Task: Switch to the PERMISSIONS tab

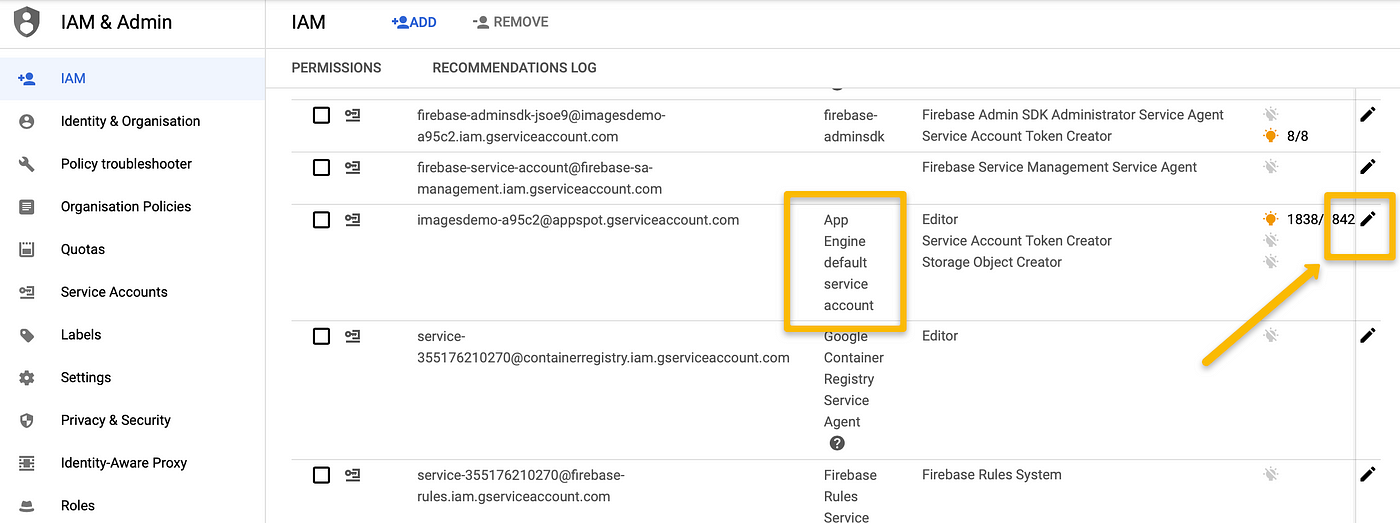Action: (x=336, y=68)
